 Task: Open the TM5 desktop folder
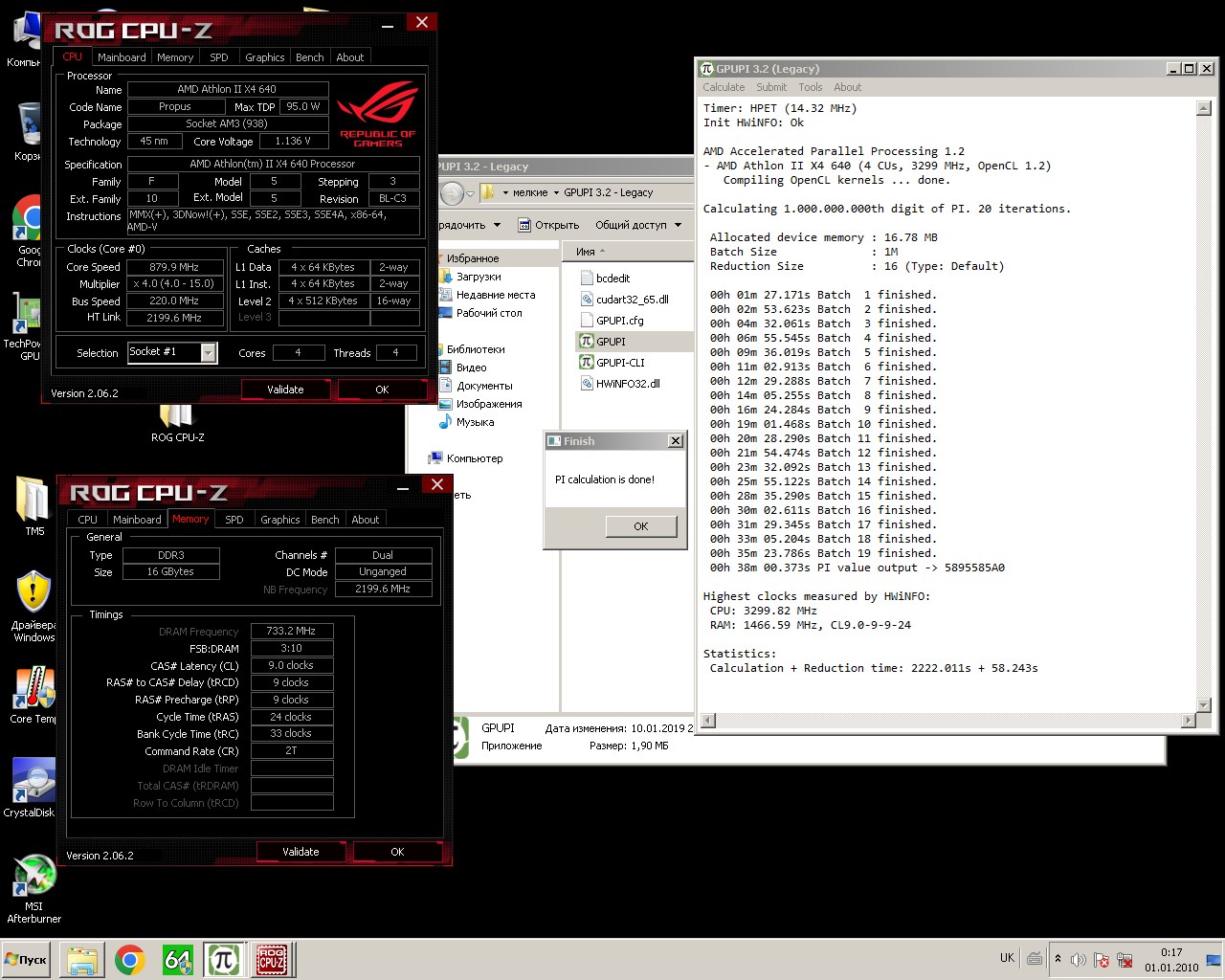point(33,505)
